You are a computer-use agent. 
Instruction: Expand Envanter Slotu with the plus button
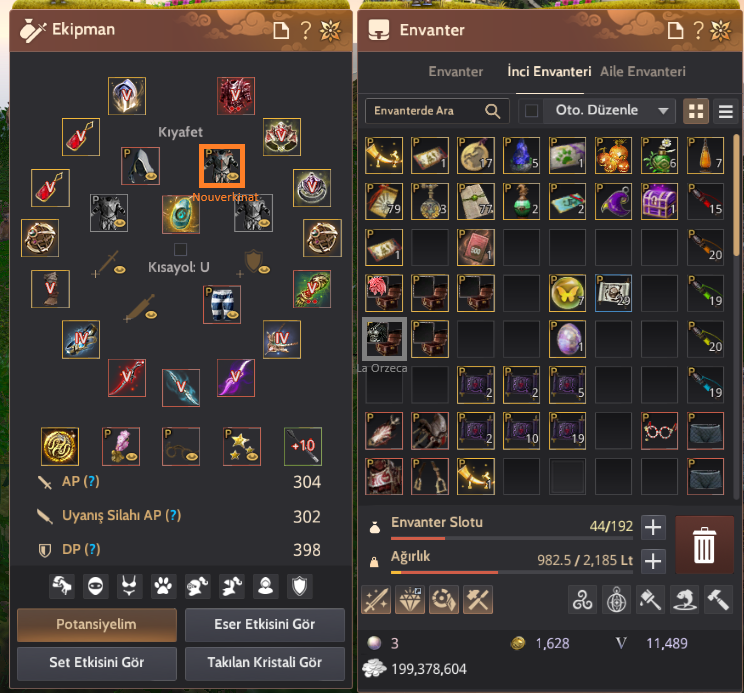pos(653,527)
